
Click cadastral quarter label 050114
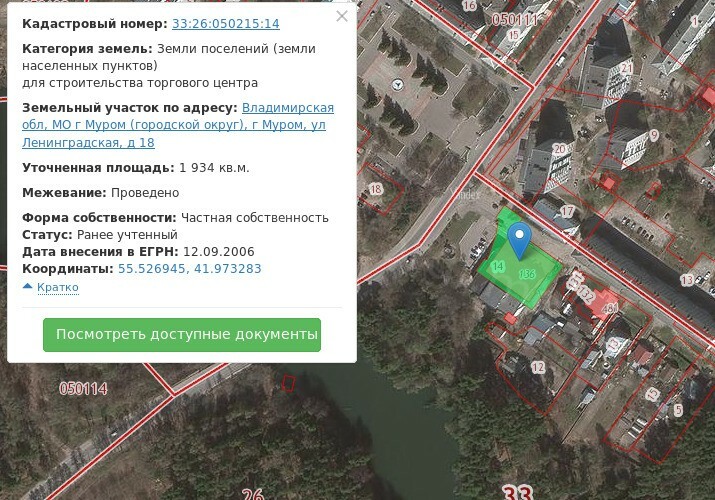[x=83, y=388]
